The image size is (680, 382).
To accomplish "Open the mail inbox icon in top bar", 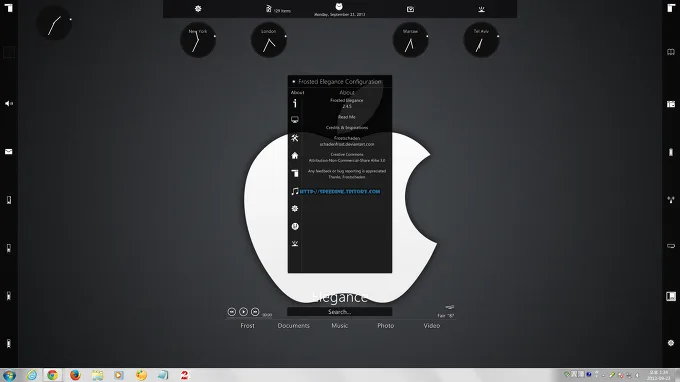I will point(410,9).
